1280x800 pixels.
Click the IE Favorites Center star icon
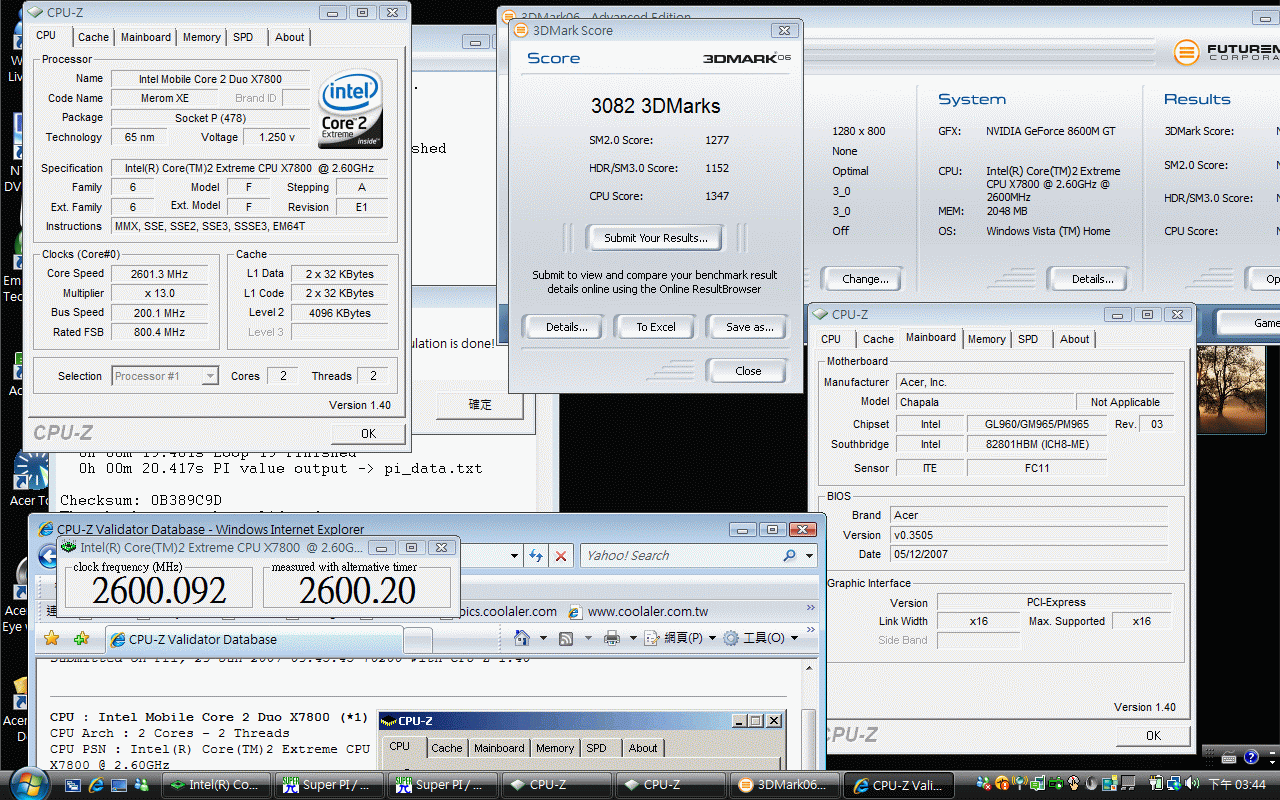pos(51,638)
